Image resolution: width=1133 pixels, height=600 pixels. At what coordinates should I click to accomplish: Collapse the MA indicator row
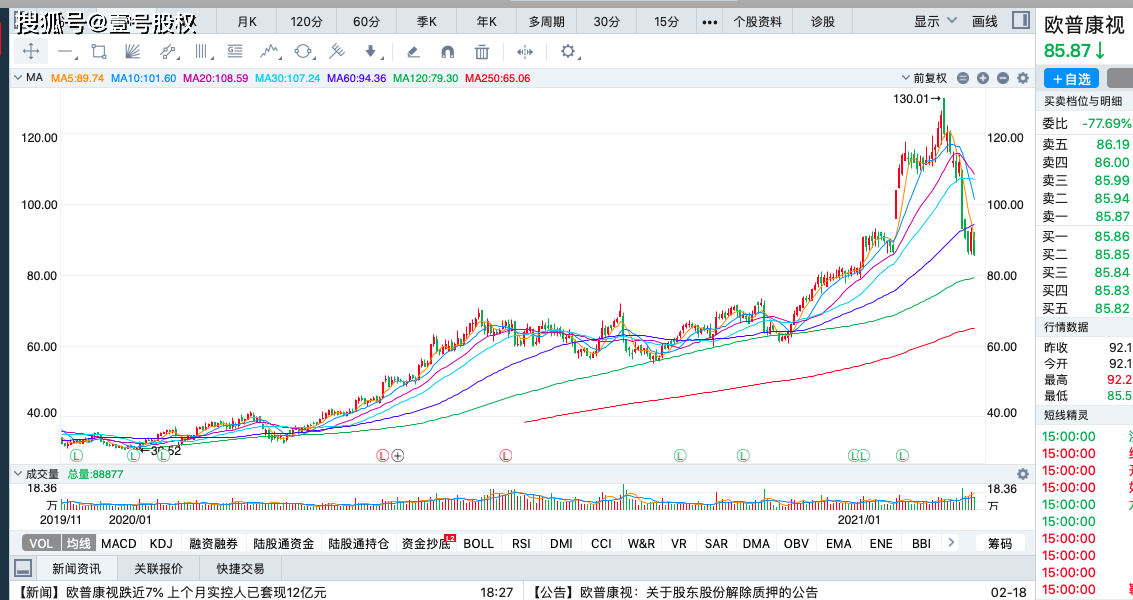[x=17, y=76]
